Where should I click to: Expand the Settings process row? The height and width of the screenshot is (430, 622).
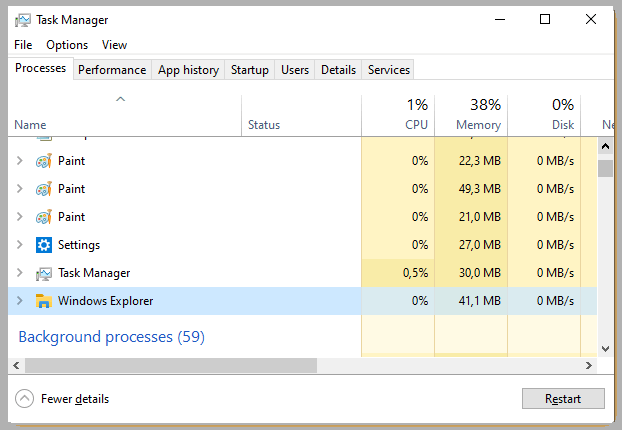[x=19, y=245]
